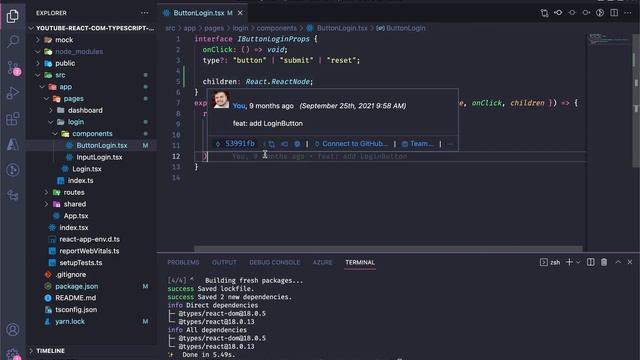The image size is (640, 360).
Task: Collapse the components folder
Action: 55,134
